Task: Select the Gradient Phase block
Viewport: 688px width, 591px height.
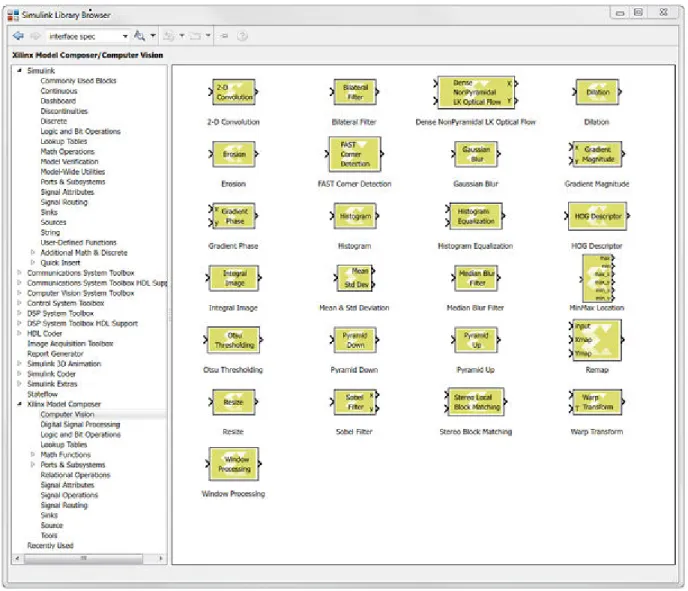Action: [x=234, y=216]
